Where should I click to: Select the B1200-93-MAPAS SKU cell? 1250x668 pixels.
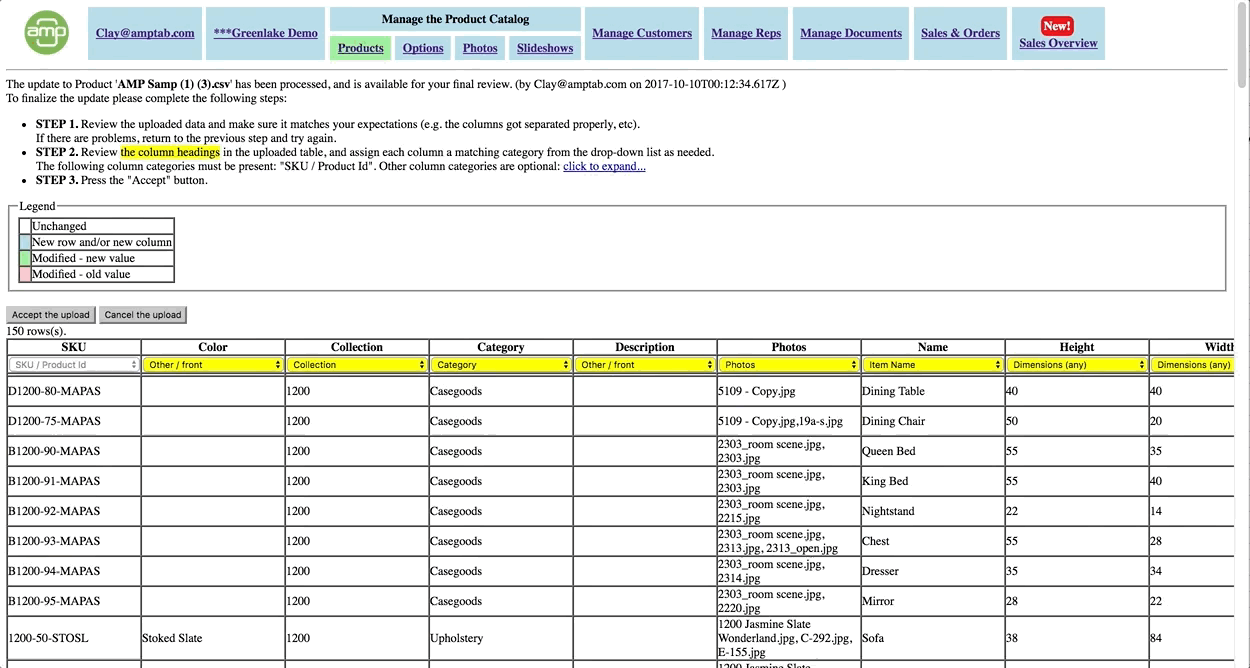[x=74, y=541]
